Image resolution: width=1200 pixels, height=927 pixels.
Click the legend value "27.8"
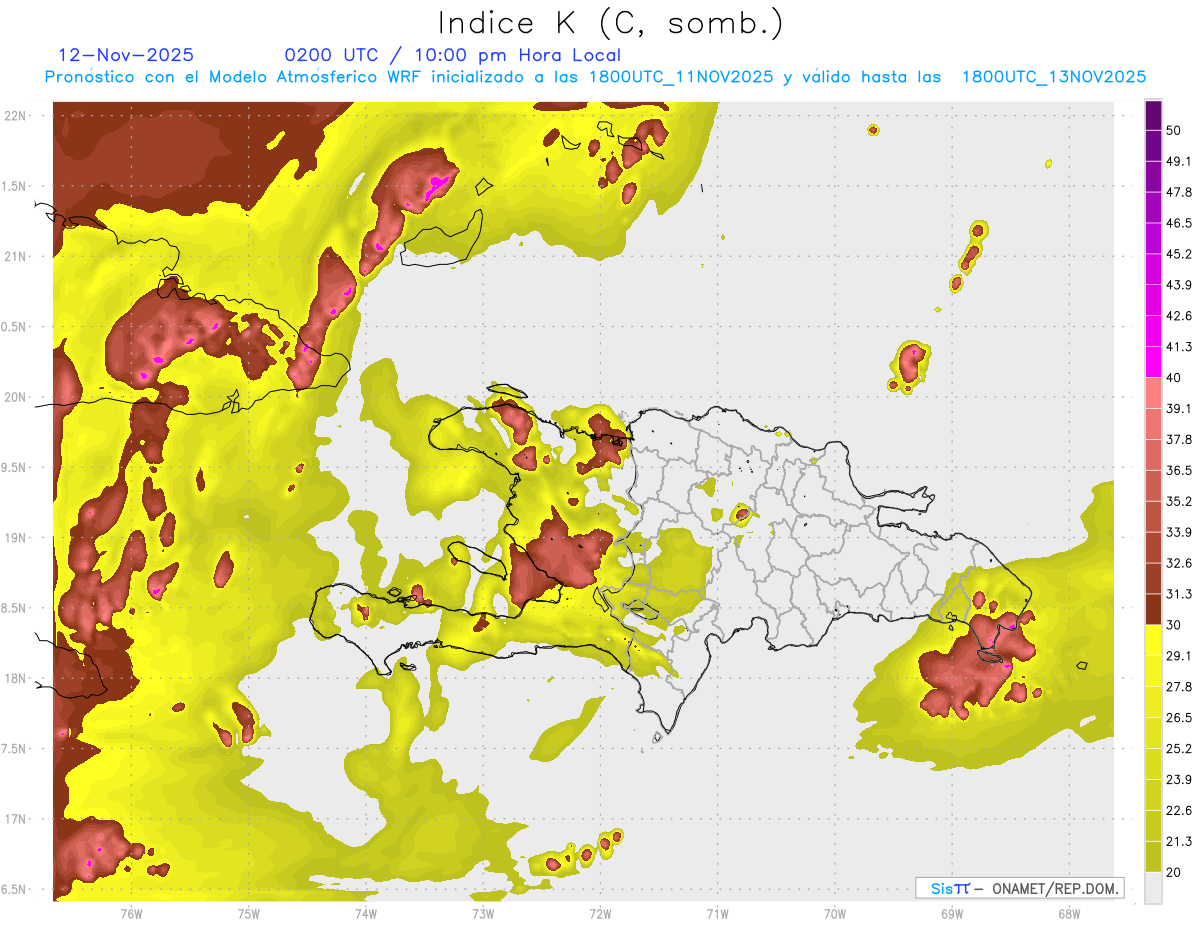[x=1179, y=686]
